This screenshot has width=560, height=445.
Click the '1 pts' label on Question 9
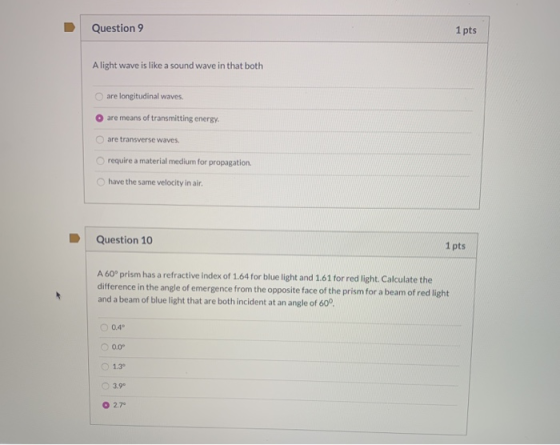[466, 30]
